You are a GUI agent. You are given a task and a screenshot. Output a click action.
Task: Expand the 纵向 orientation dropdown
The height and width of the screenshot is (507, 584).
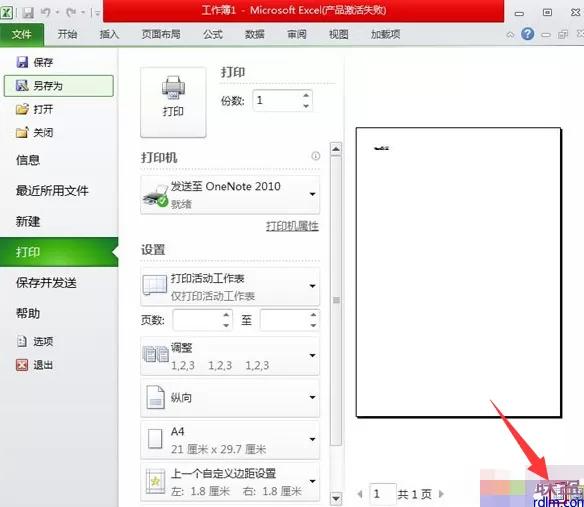[x=230, y=397]
